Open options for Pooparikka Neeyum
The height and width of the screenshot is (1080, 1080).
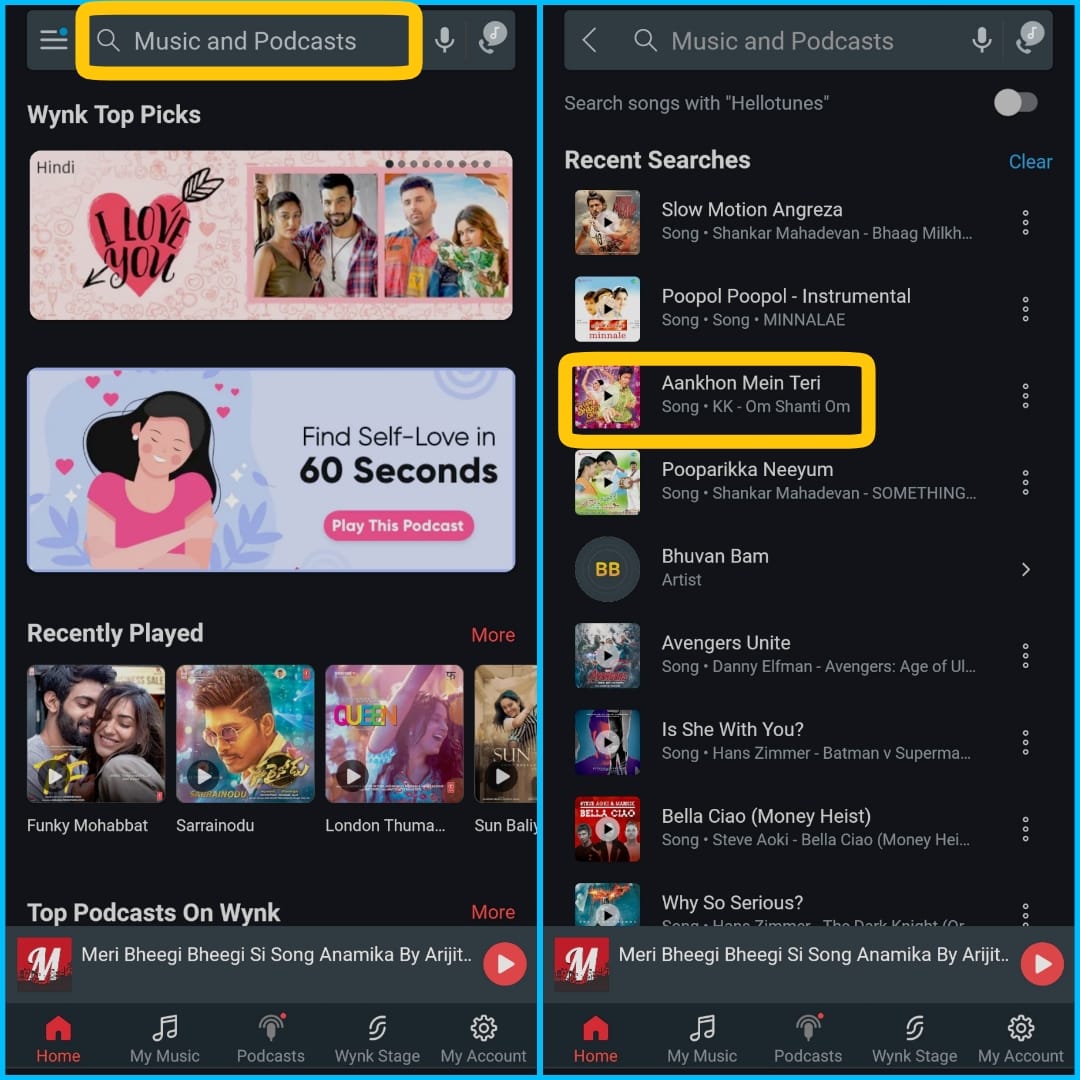[1025, 483]
